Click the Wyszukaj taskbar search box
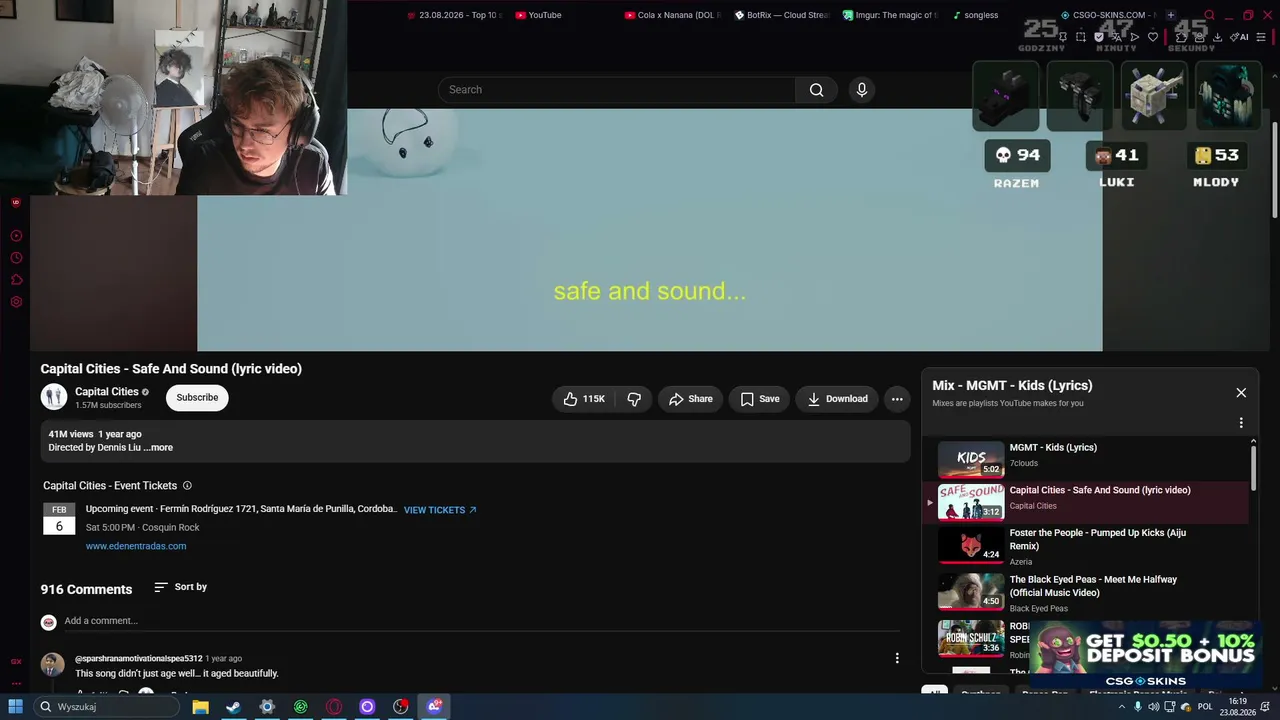 [108, 707]
